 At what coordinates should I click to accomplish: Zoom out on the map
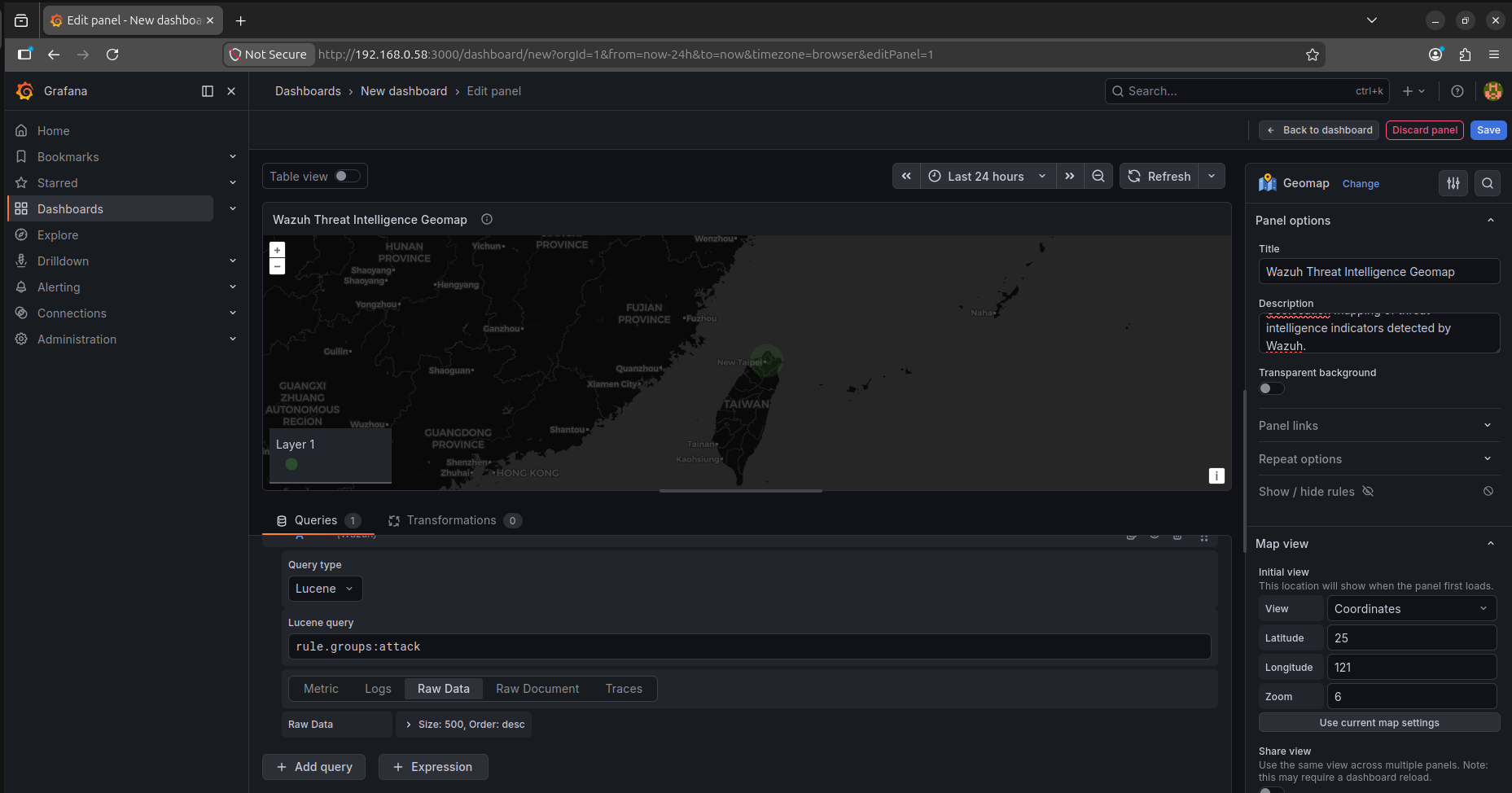[278, 266]
